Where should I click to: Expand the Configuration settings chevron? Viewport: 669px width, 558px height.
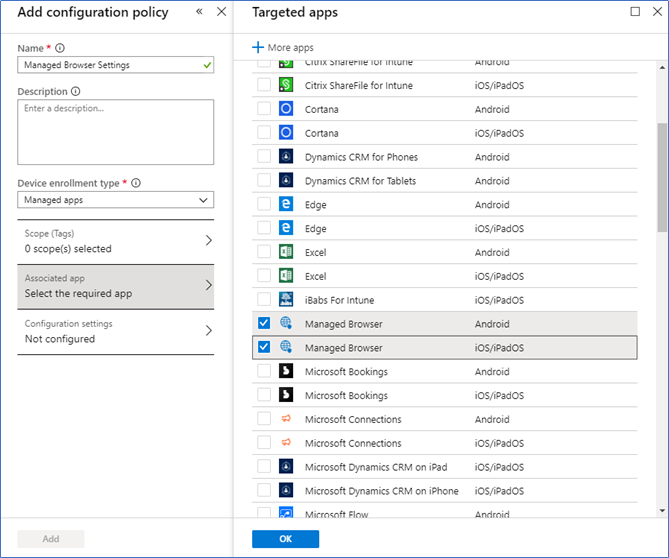click(x=209, y=331)
